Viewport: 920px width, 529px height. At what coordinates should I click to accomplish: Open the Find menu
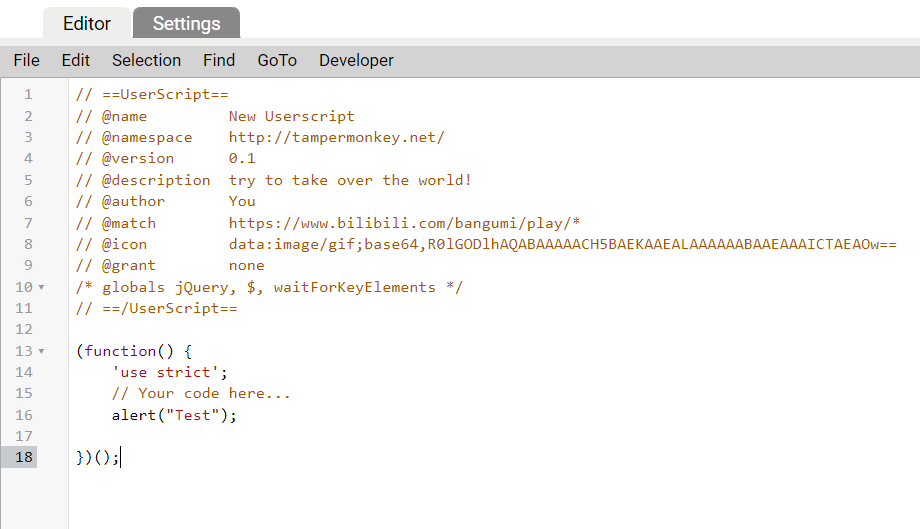click(x=219, y=60)
